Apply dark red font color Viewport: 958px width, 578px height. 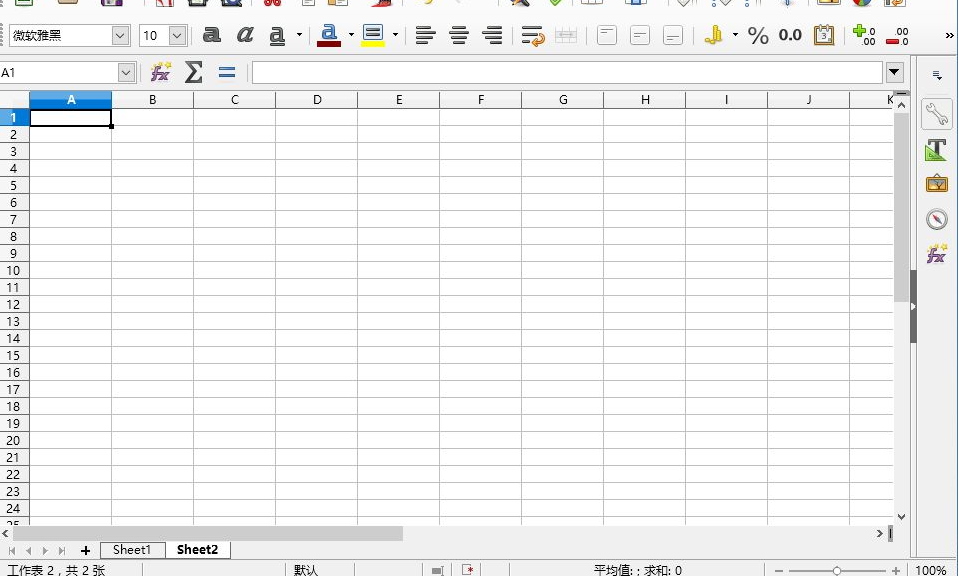coord(329,35)
